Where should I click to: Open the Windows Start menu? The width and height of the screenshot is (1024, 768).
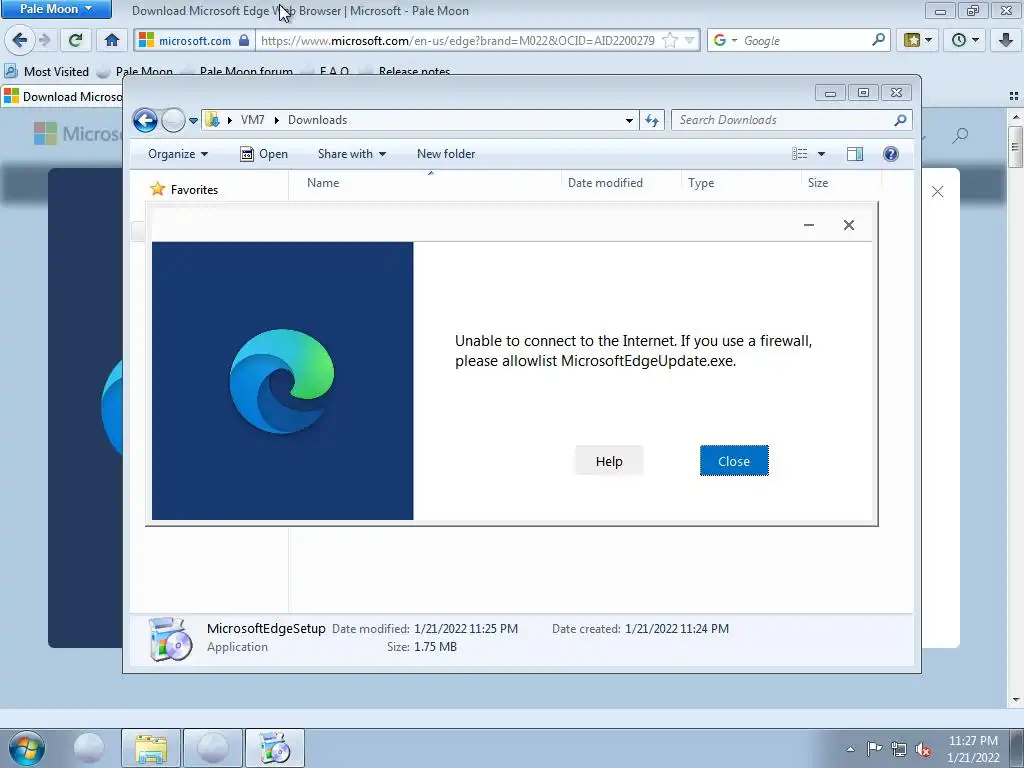26,748
